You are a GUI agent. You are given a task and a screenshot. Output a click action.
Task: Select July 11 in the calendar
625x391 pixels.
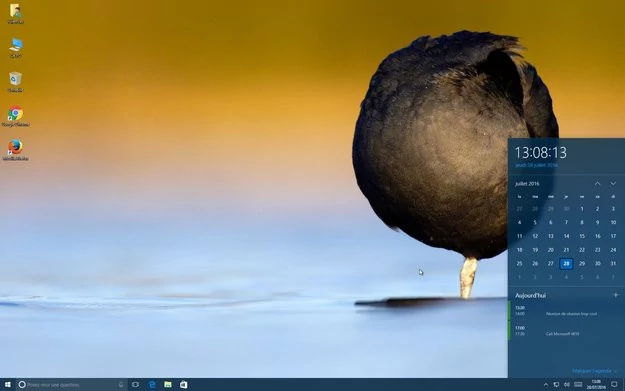pos(519,236)
